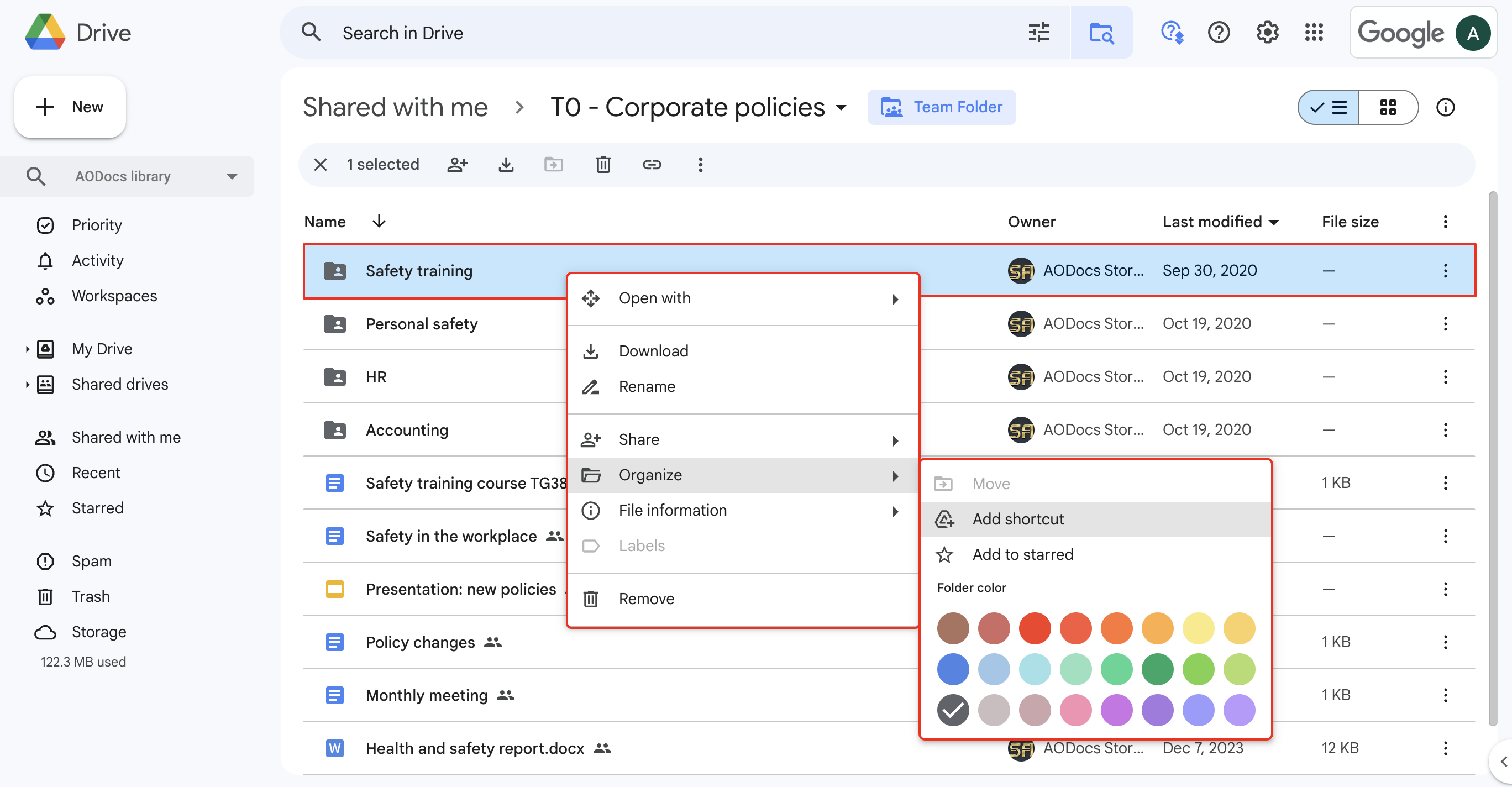Open more options for HR row

[1445, 377]
